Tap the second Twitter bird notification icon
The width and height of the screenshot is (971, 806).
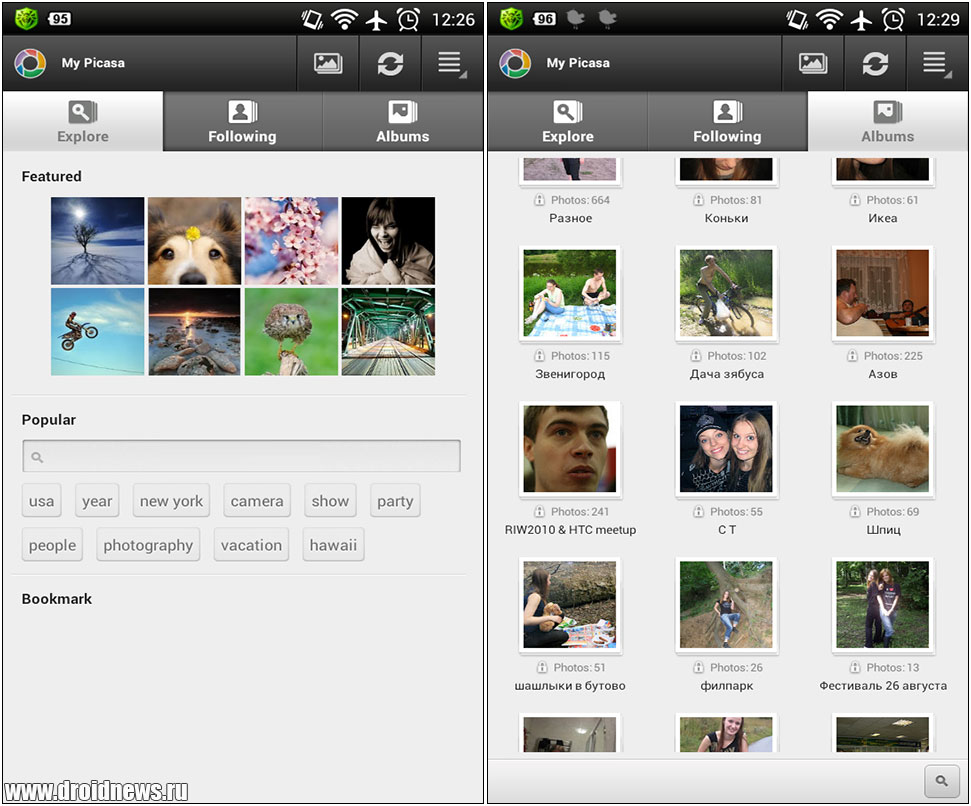click(607, 19)
